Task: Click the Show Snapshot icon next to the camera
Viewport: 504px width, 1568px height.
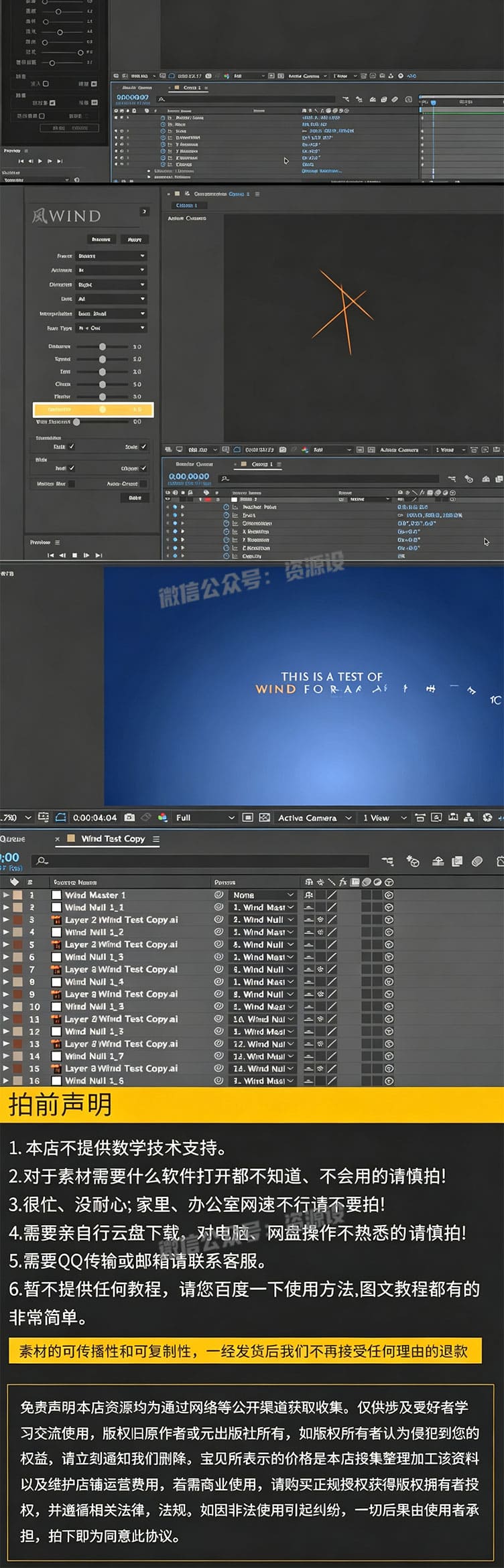Action: pyautogui.click(x=145, y=817)
